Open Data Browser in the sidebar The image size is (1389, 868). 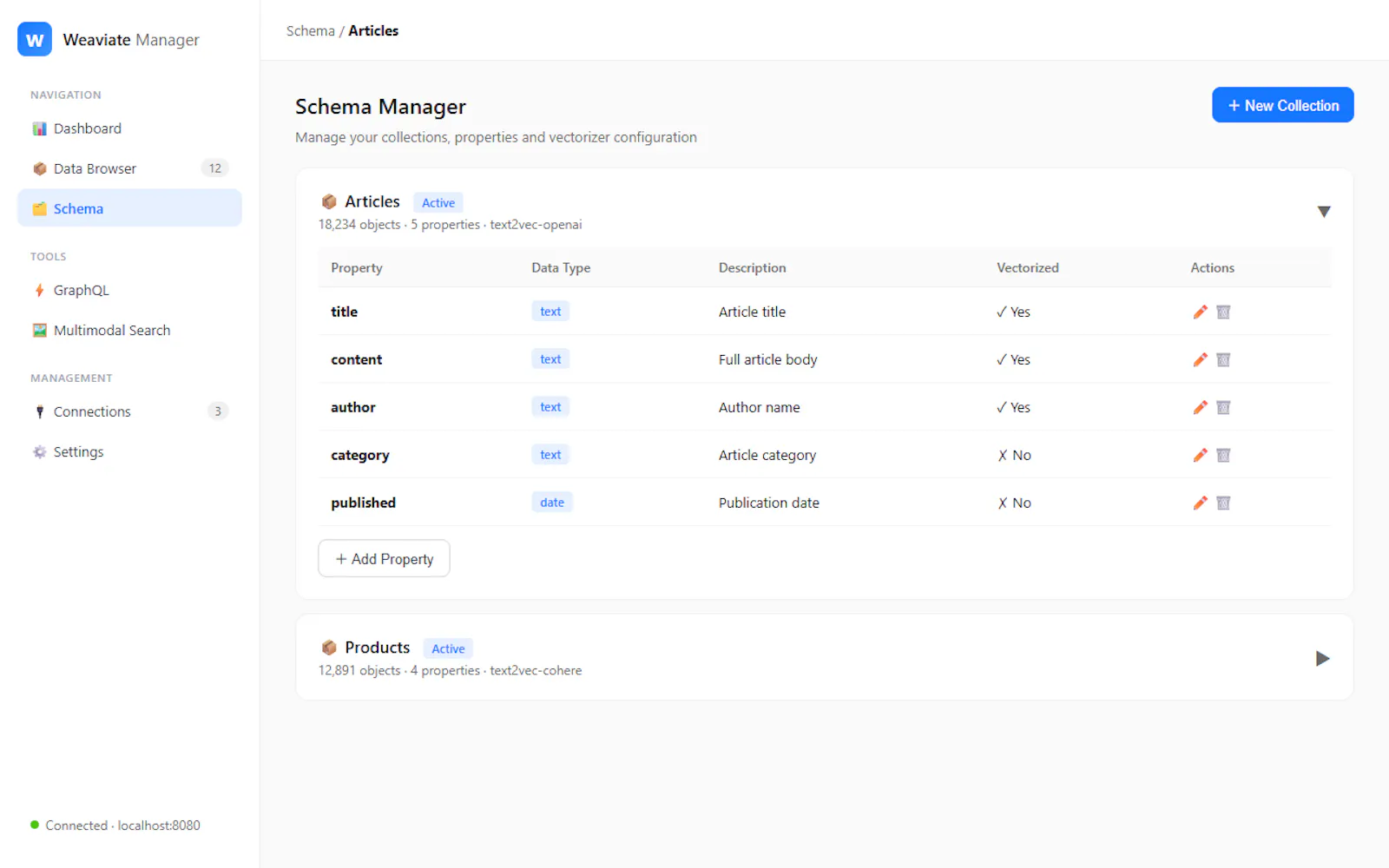pyautogui.click(x=129, y=168)
